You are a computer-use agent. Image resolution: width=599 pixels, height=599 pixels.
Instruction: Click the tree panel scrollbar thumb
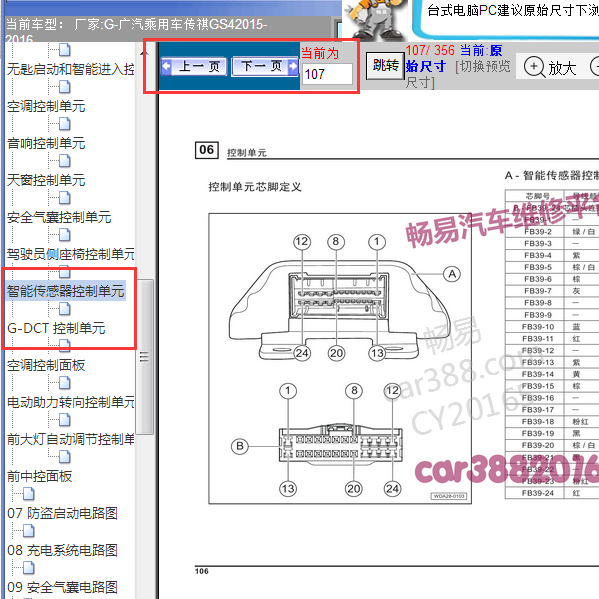point(145,356)
